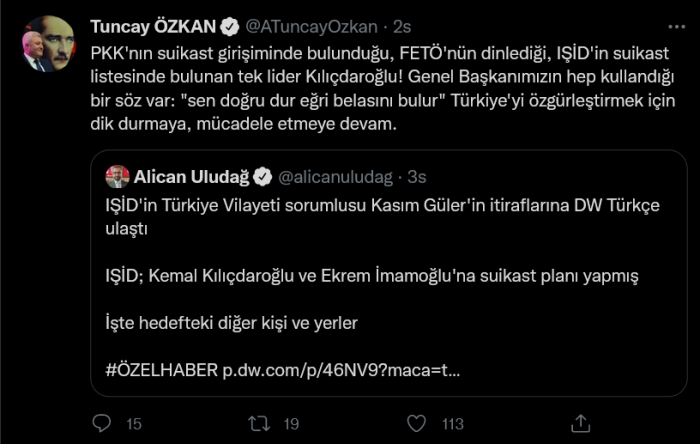Open Alican Uludağ's small avatar
The width and height of the screenshot is (700, 444).
pyautogui.click(x=117, y=177)
